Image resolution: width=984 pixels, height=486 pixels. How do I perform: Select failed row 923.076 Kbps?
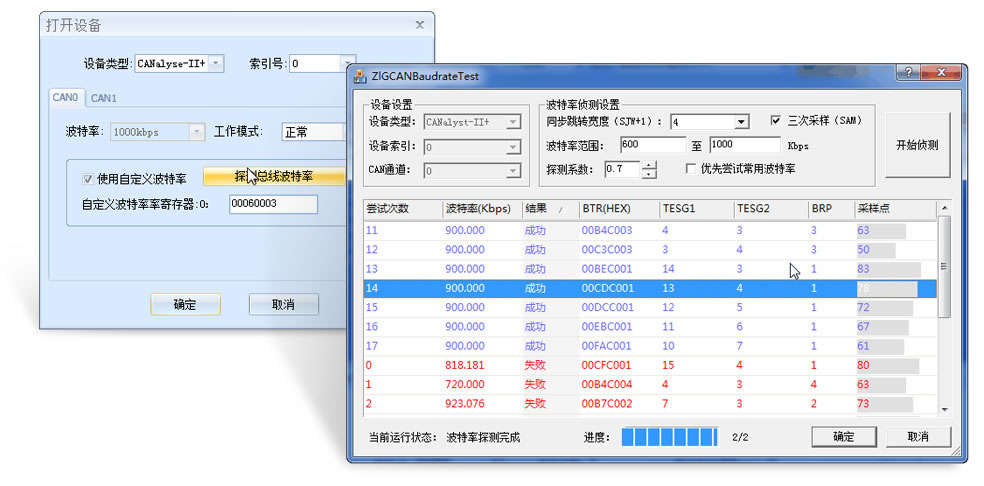650,404
